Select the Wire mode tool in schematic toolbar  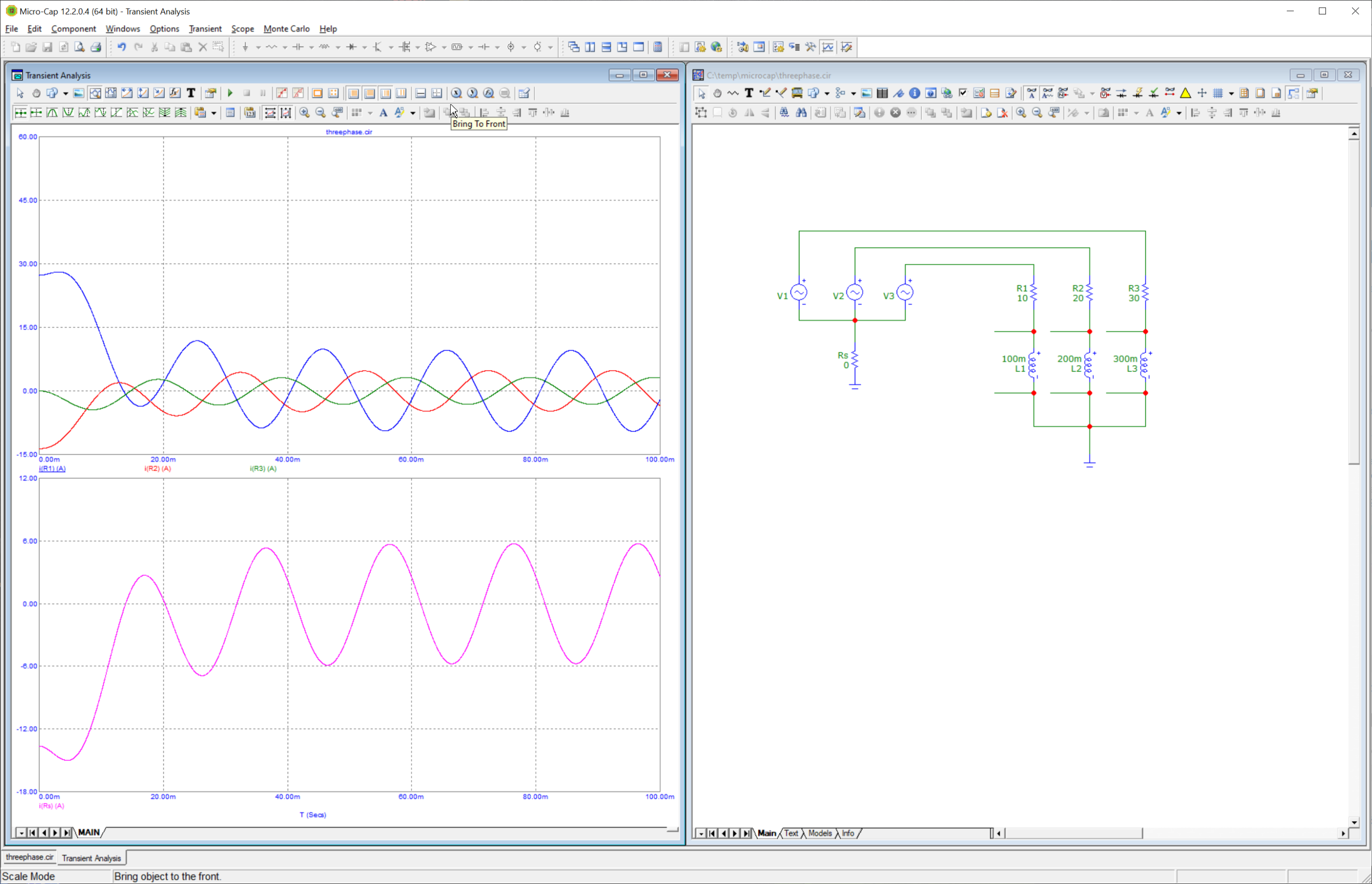pyautogui.click(x=765, y=93)
